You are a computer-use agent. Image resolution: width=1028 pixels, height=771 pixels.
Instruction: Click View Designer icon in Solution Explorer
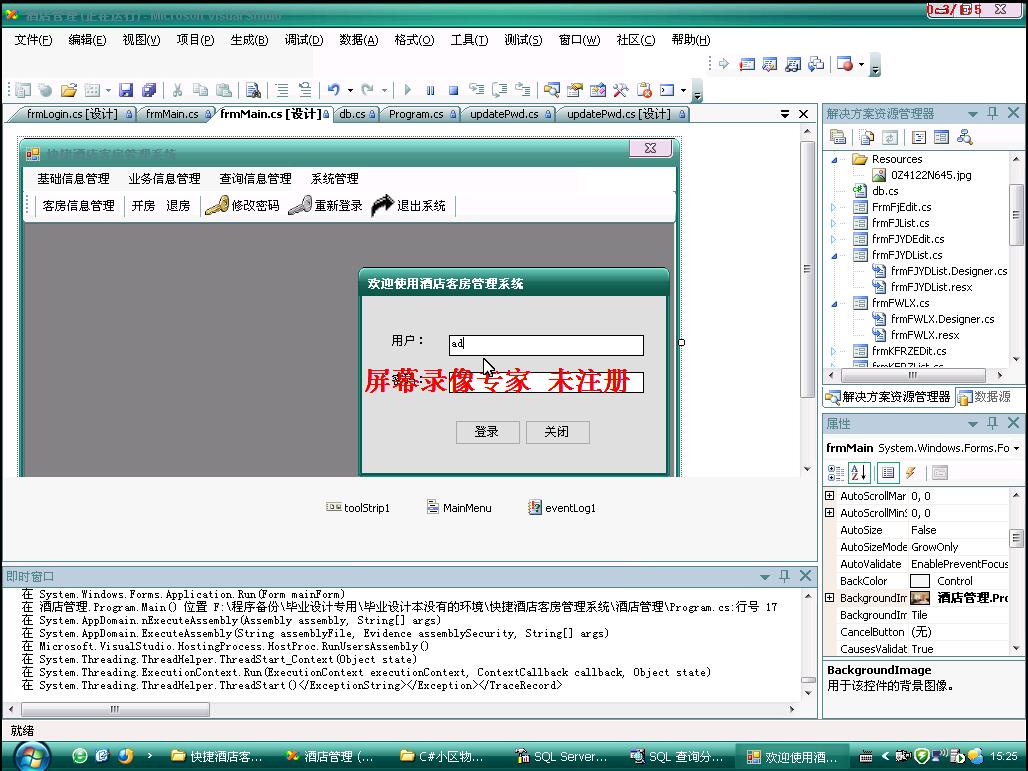click(x=941, y=137)
